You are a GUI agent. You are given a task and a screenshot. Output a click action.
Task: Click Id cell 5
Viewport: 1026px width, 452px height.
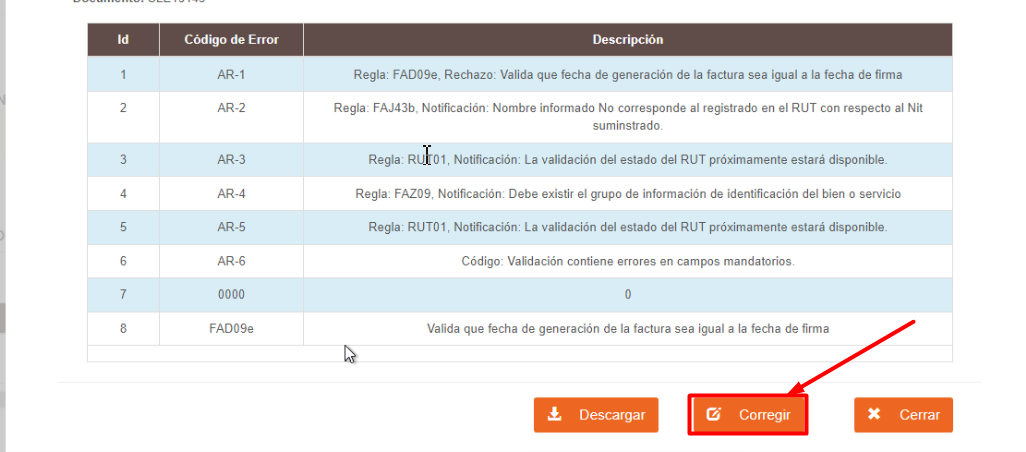pyautogui.click(x=123, y=227)
